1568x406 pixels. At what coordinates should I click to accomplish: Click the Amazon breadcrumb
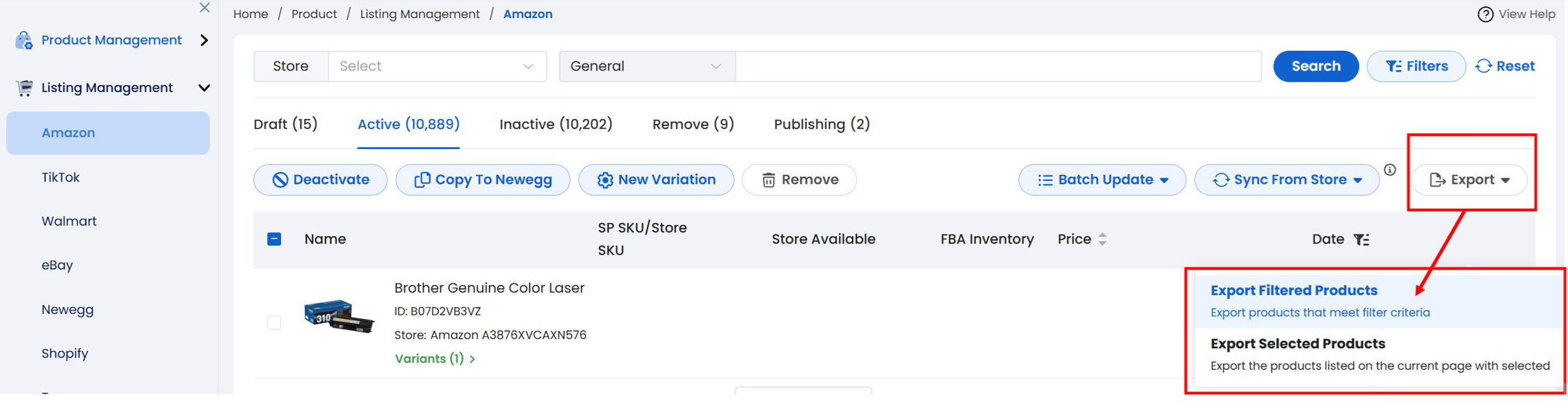[x=527, y=14]
